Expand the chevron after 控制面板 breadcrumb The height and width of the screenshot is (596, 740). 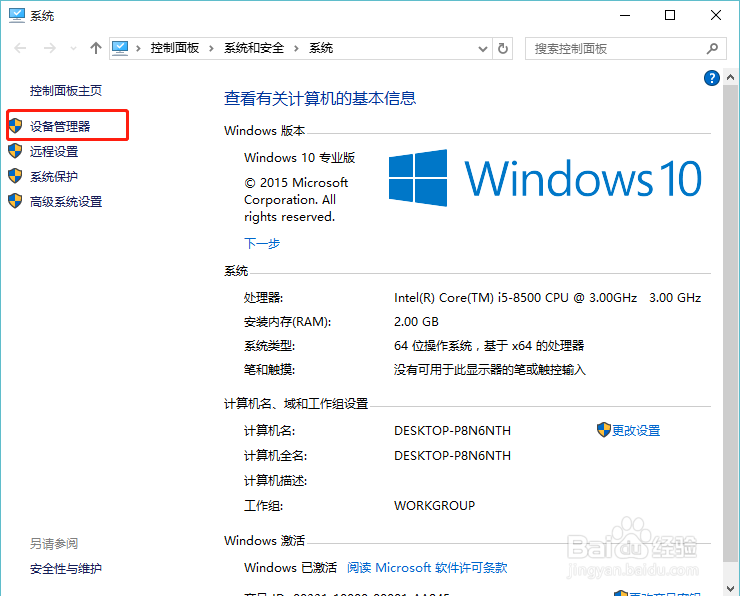click(x=211, y=48)
